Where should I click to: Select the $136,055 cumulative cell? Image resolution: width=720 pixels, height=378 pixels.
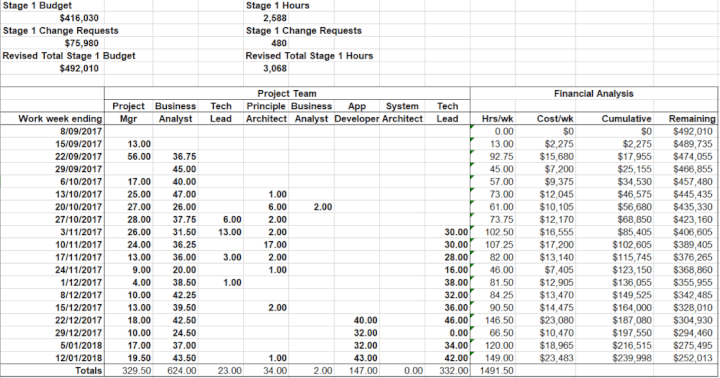[x=631, y=282]
